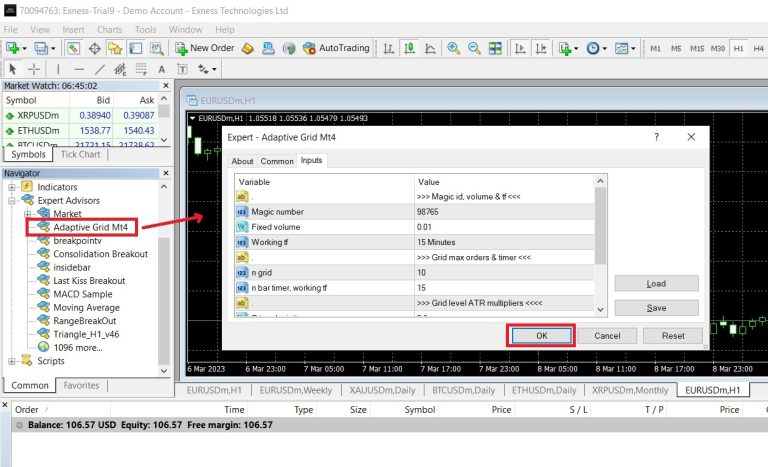Click the Working tf value 15 Minutes
The width and height of the screenshot is (768, 467).
(x=504, y=242)
